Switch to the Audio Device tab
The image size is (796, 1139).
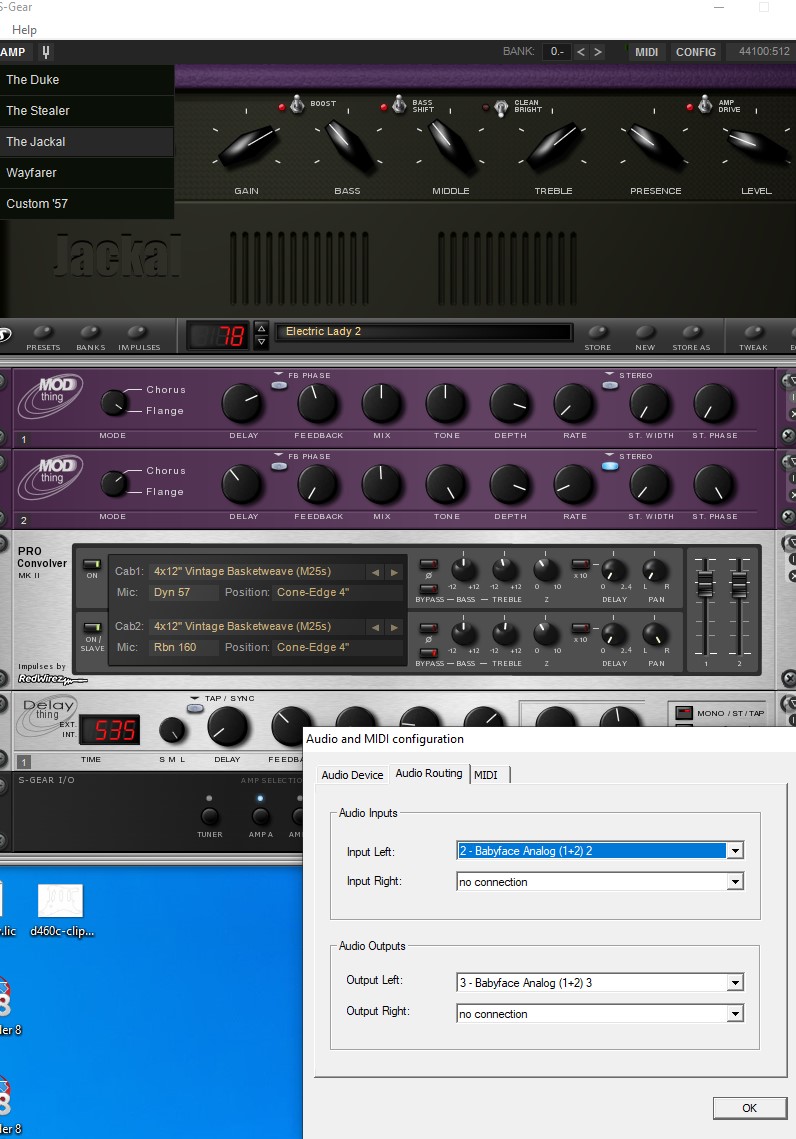[352, 775]
